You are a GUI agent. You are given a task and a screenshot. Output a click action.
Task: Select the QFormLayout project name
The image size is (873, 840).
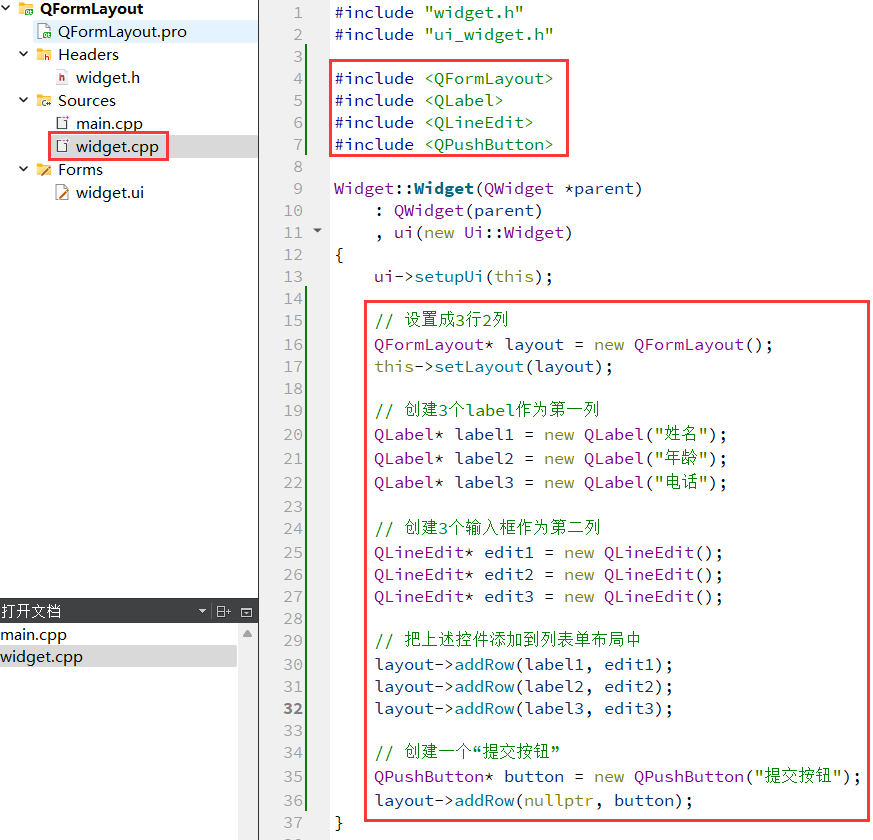91,9
